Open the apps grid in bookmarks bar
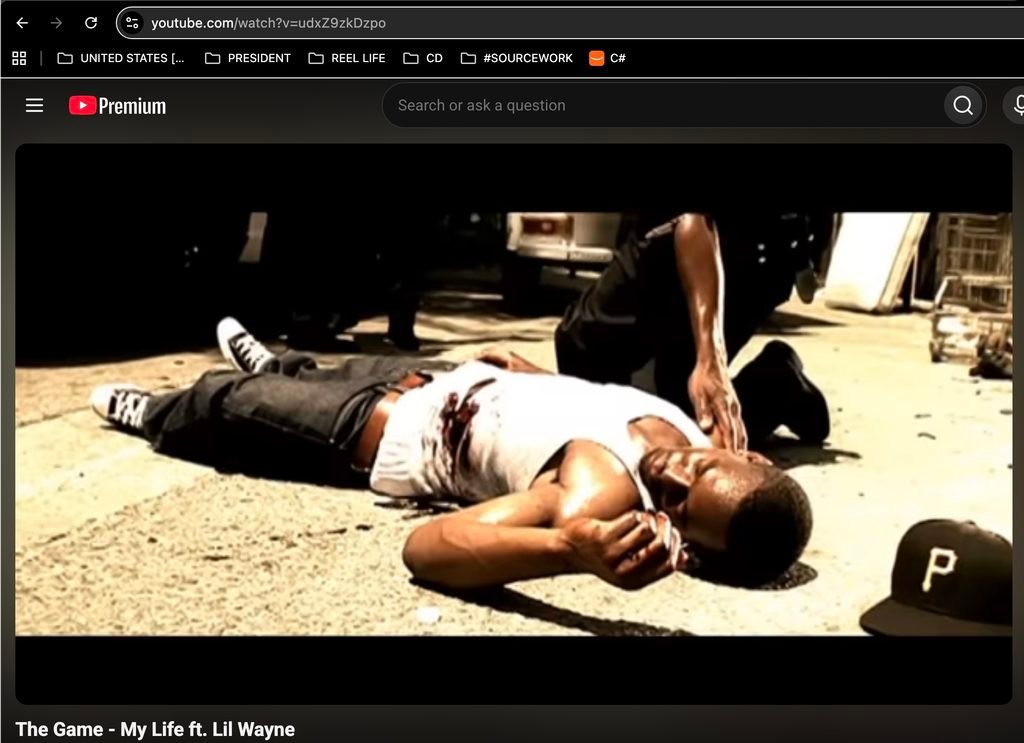 [x=20, y=58]
